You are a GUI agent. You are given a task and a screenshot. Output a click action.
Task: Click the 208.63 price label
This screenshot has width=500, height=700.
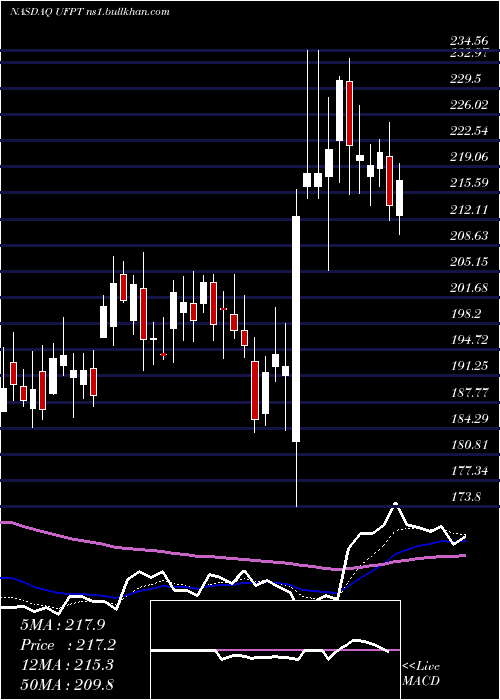470,235
